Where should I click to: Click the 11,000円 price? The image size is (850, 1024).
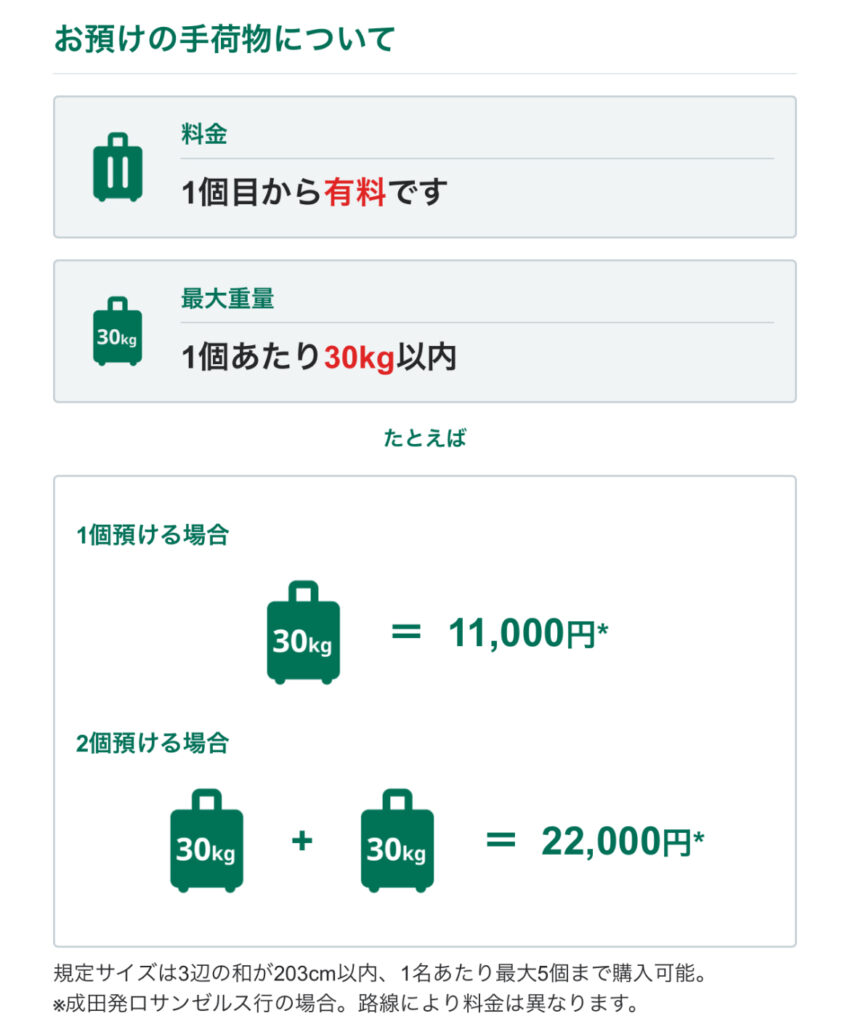pyautogui.click(x=528, y=633)
